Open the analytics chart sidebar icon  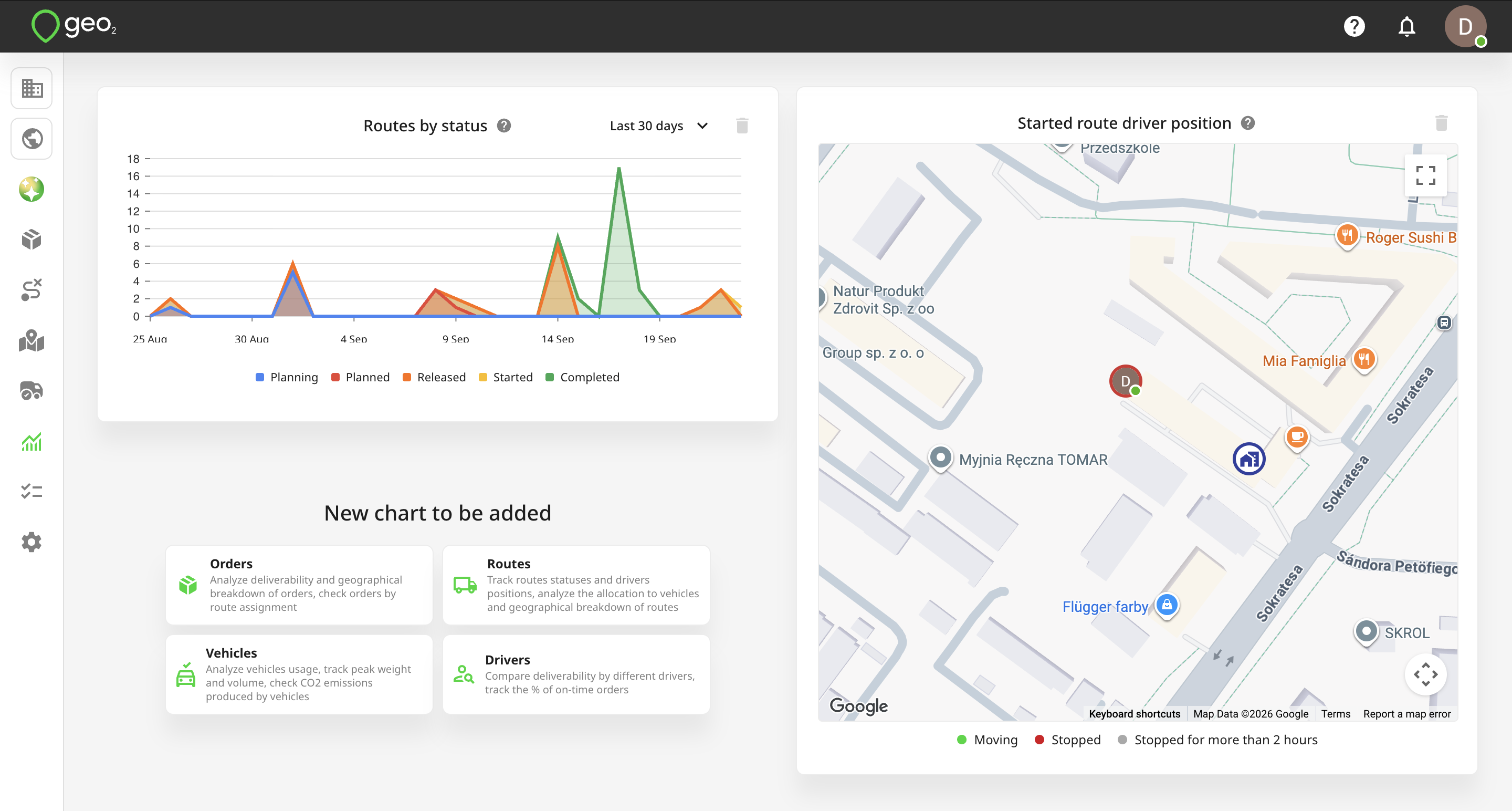[31, 441]
